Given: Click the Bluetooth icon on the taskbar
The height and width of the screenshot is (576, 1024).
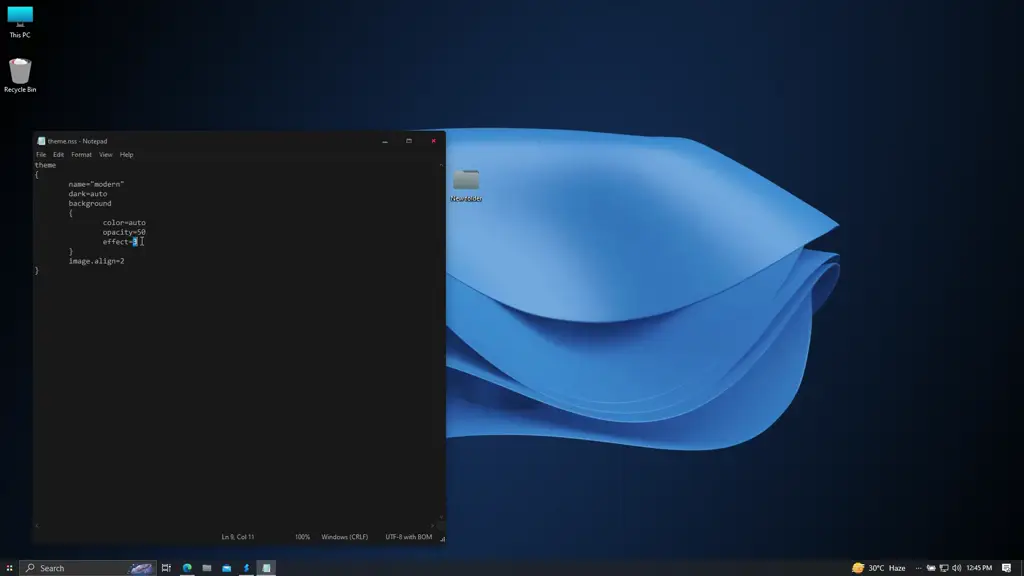Looking at the screenshot, I should coord(245,568).
